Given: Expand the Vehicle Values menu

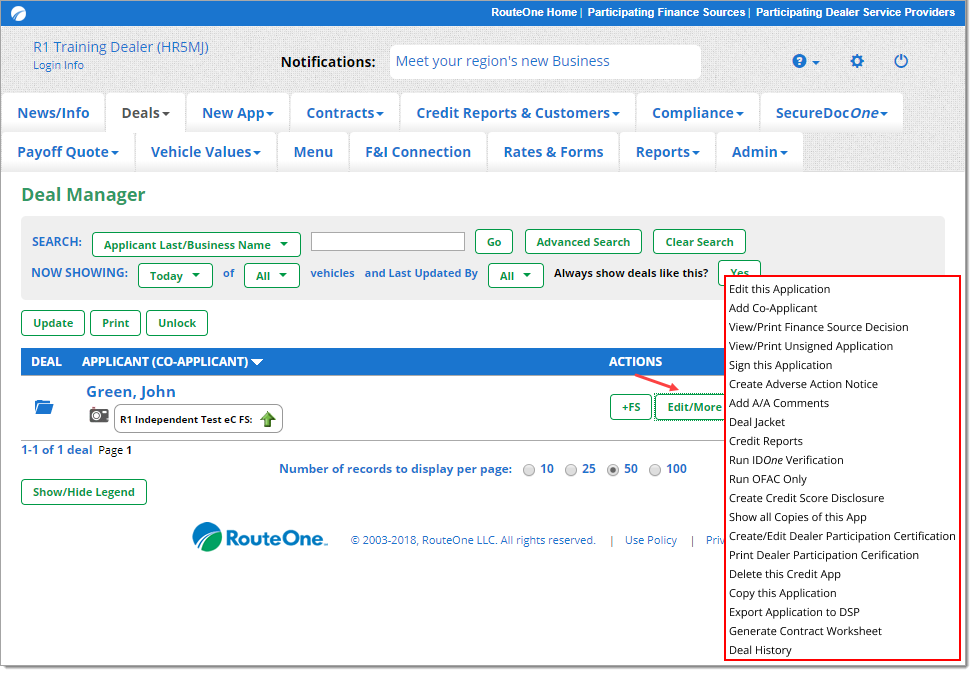Looking at the screenshot, I should tap(205, 152).
